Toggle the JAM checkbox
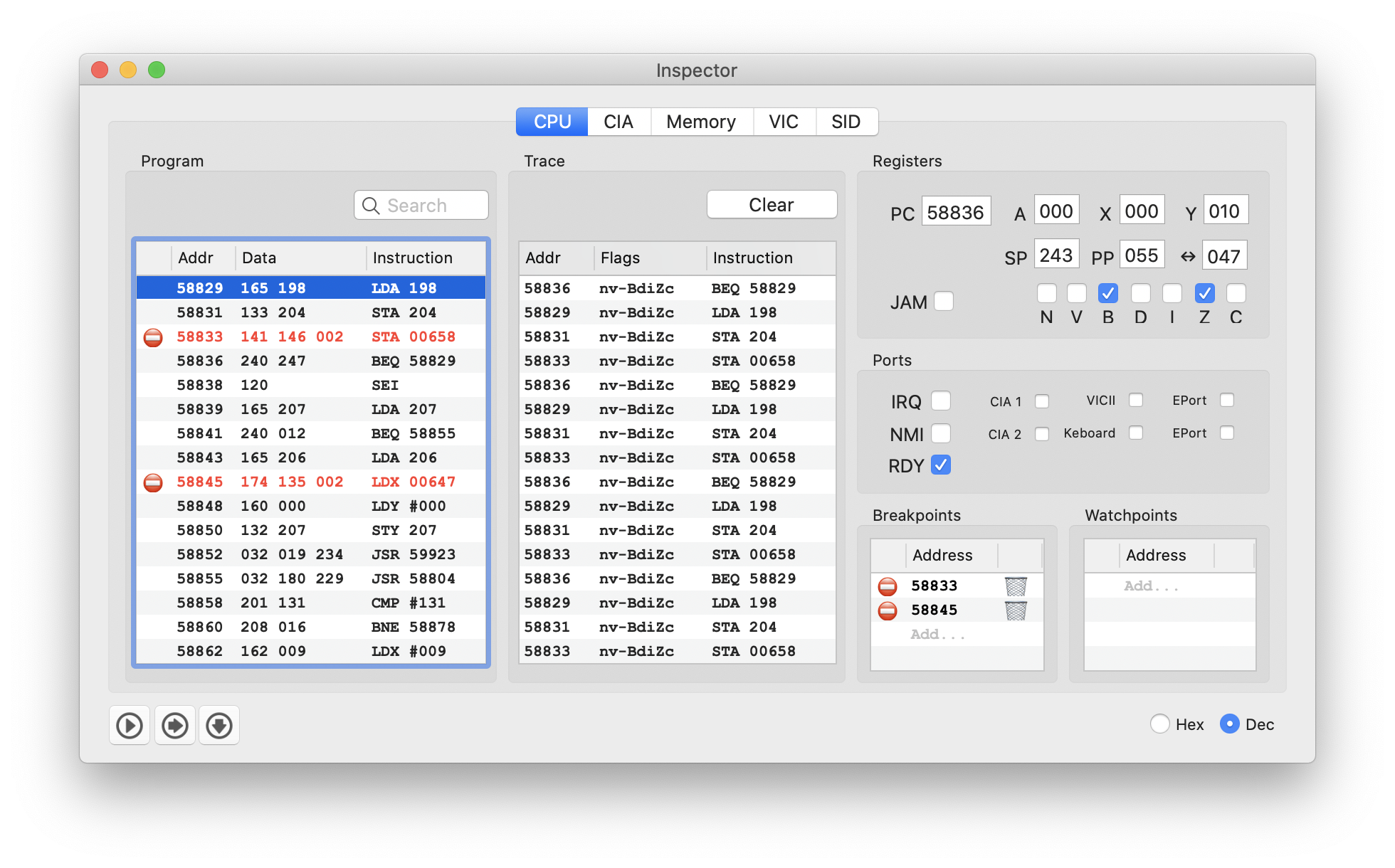1395x868 pixels. pyautogui.click(x=944, y=301)
